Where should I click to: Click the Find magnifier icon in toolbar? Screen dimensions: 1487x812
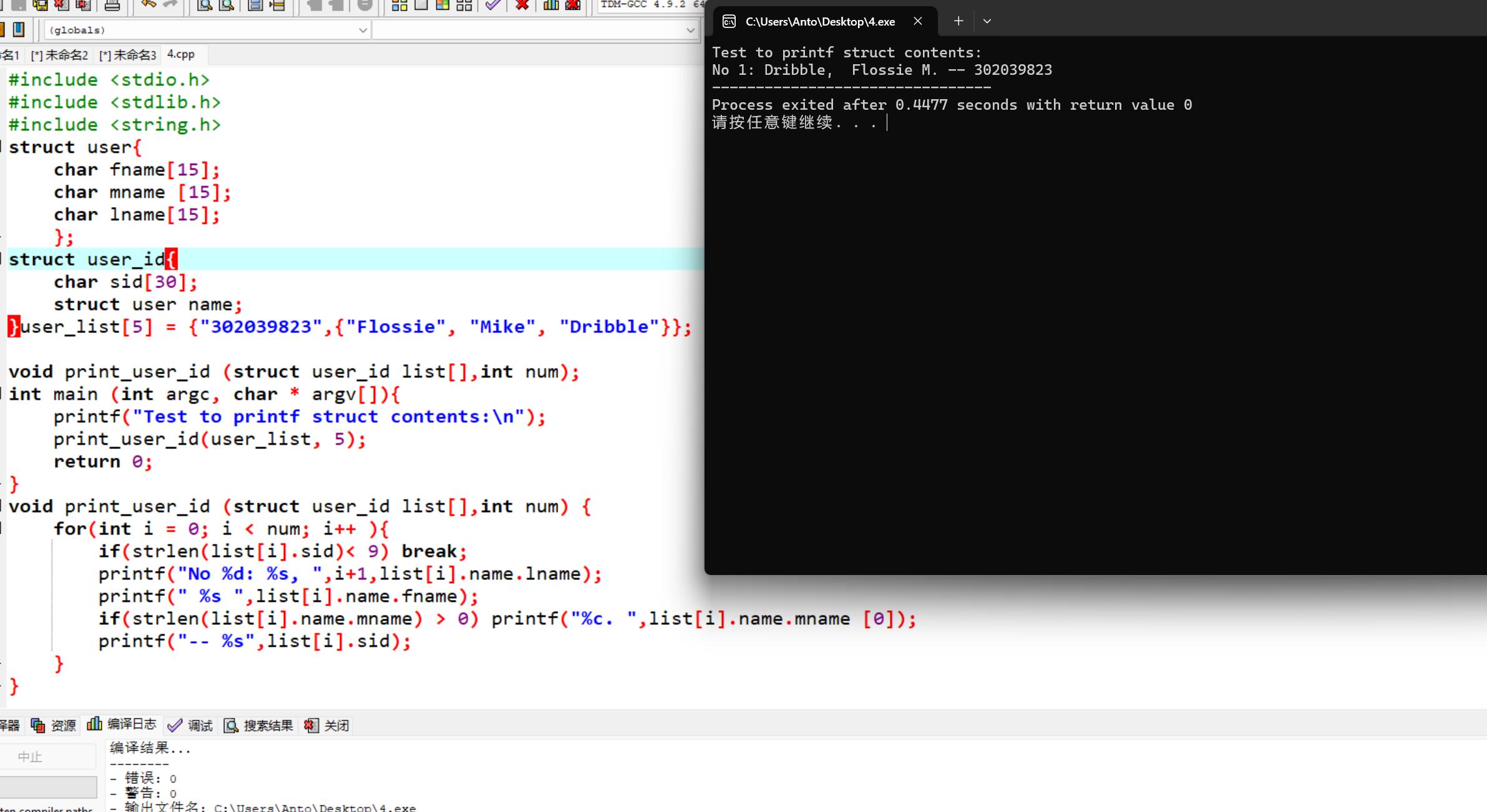[205, 6]
